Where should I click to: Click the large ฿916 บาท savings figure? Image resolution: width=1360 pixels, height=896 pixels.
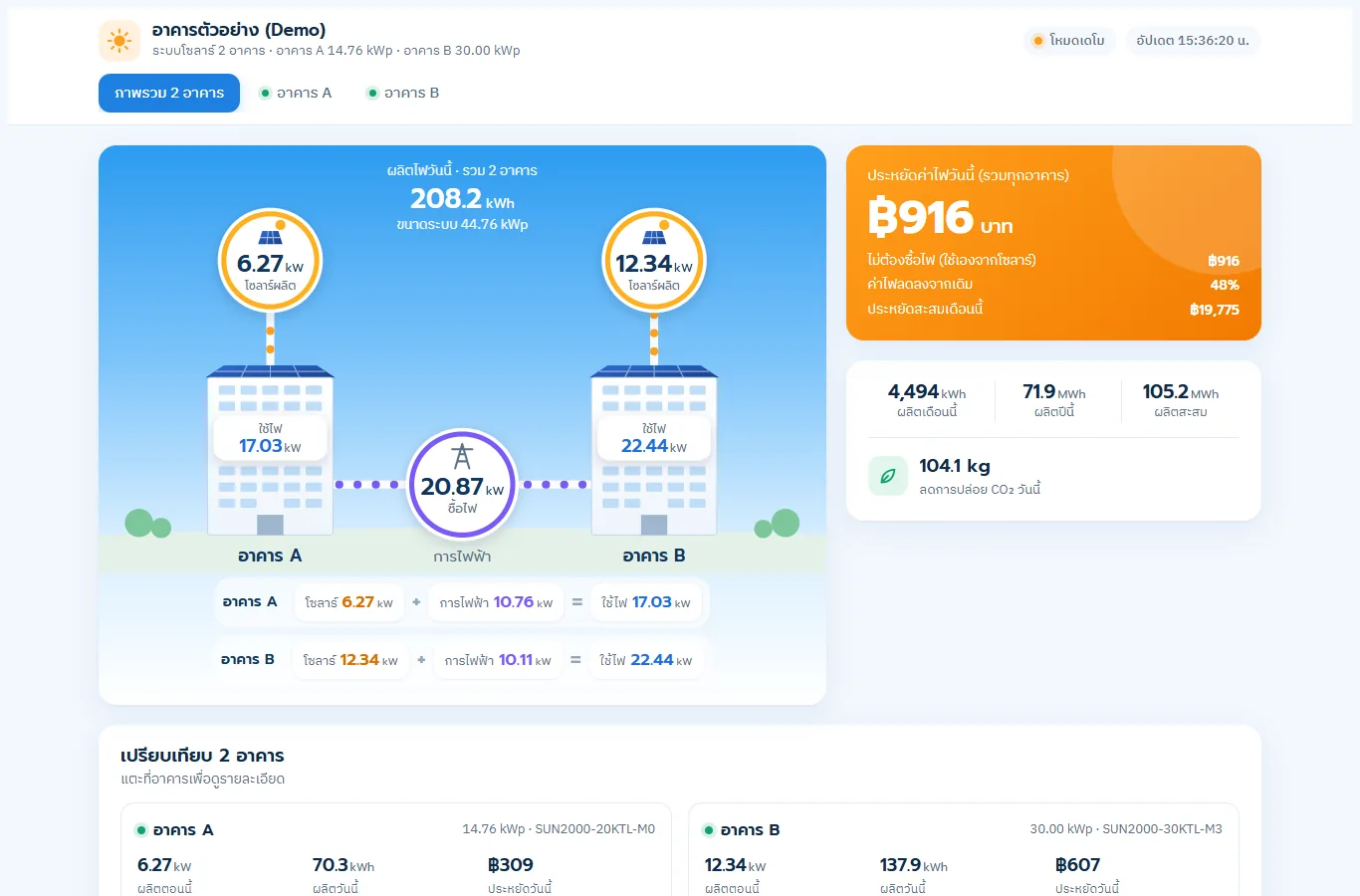[x=940, y=217]
